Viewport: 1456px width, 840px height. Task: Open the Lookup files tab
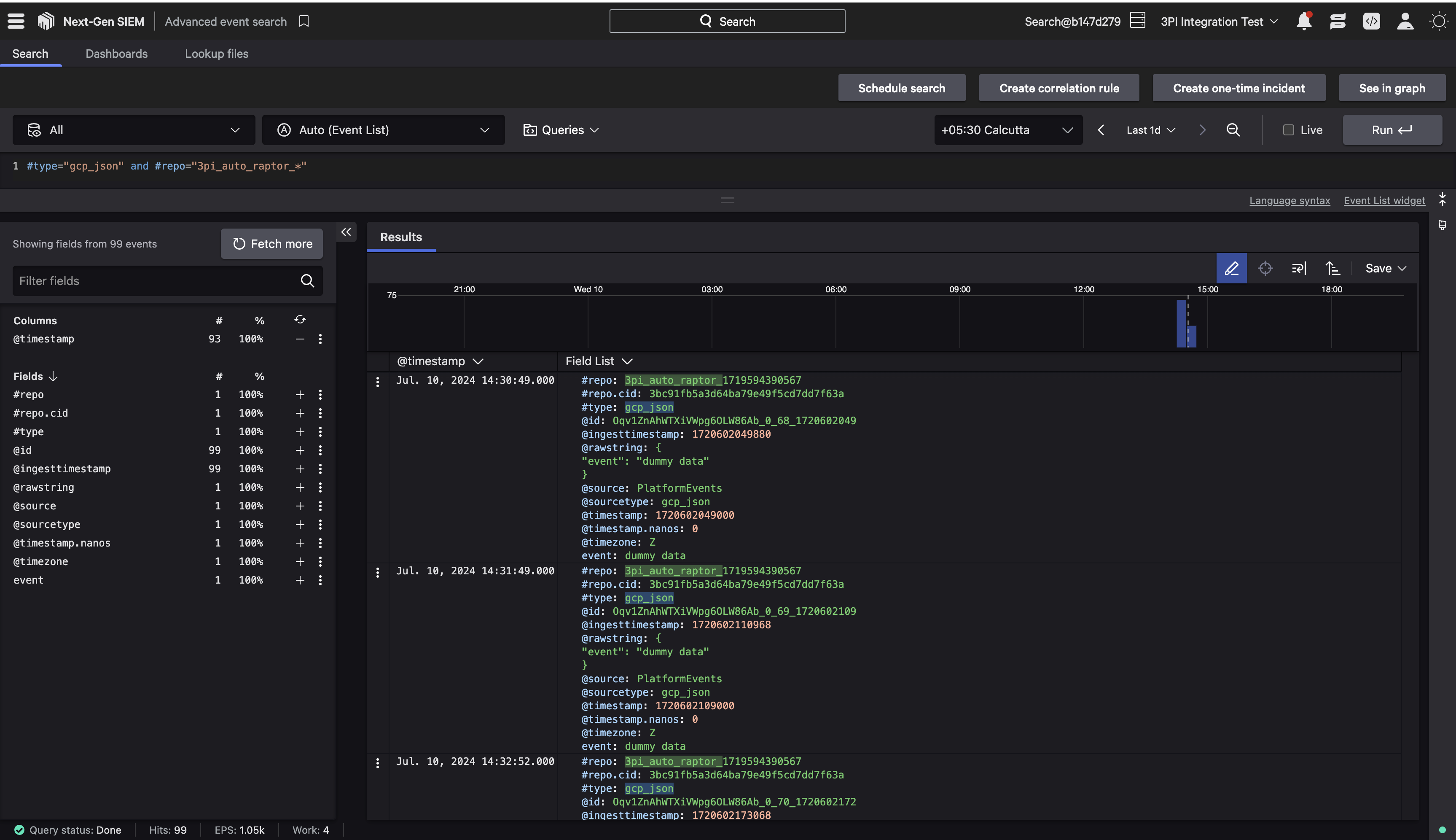coord(216,54)
